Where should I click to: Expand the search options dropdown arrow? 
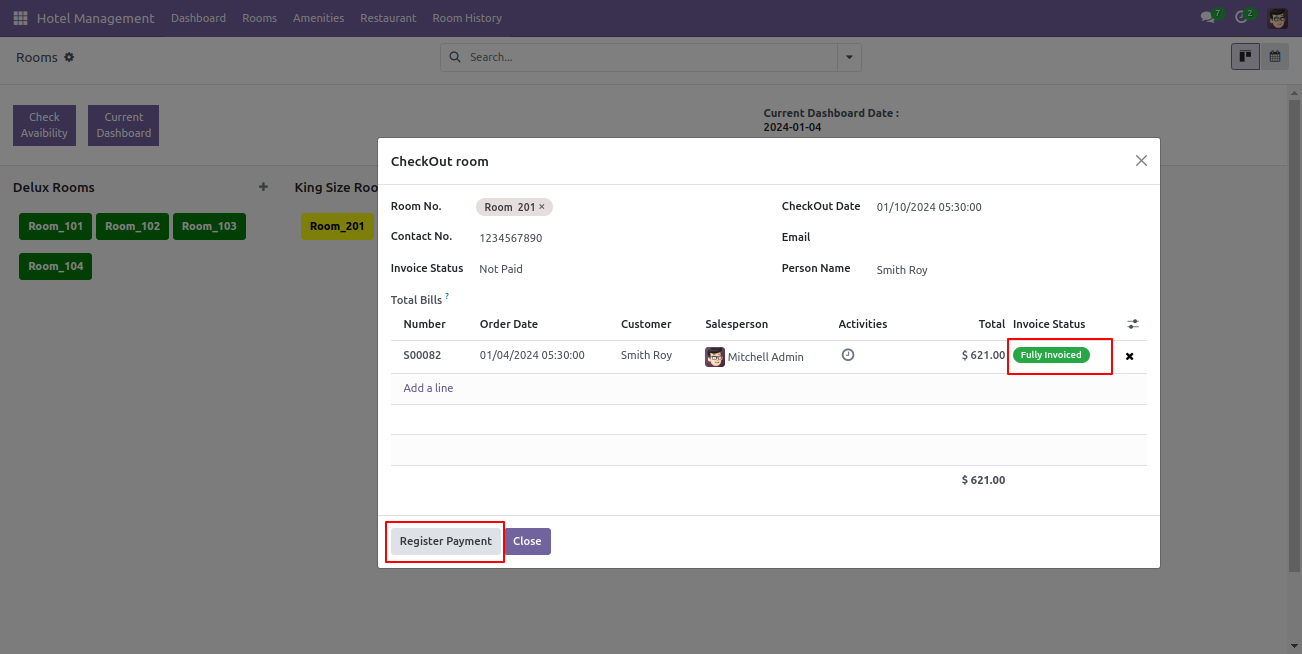[849, 57]
